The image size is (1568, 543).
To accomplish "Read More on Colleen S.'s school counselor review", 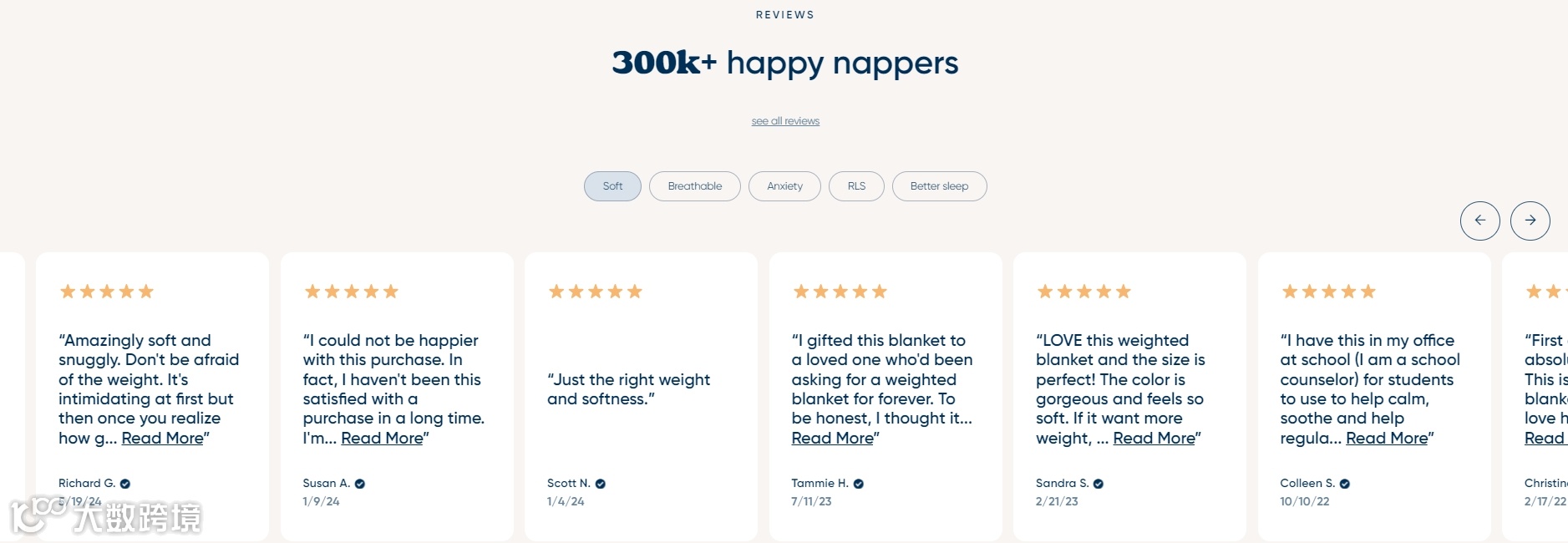I will tap(1387, 439).
